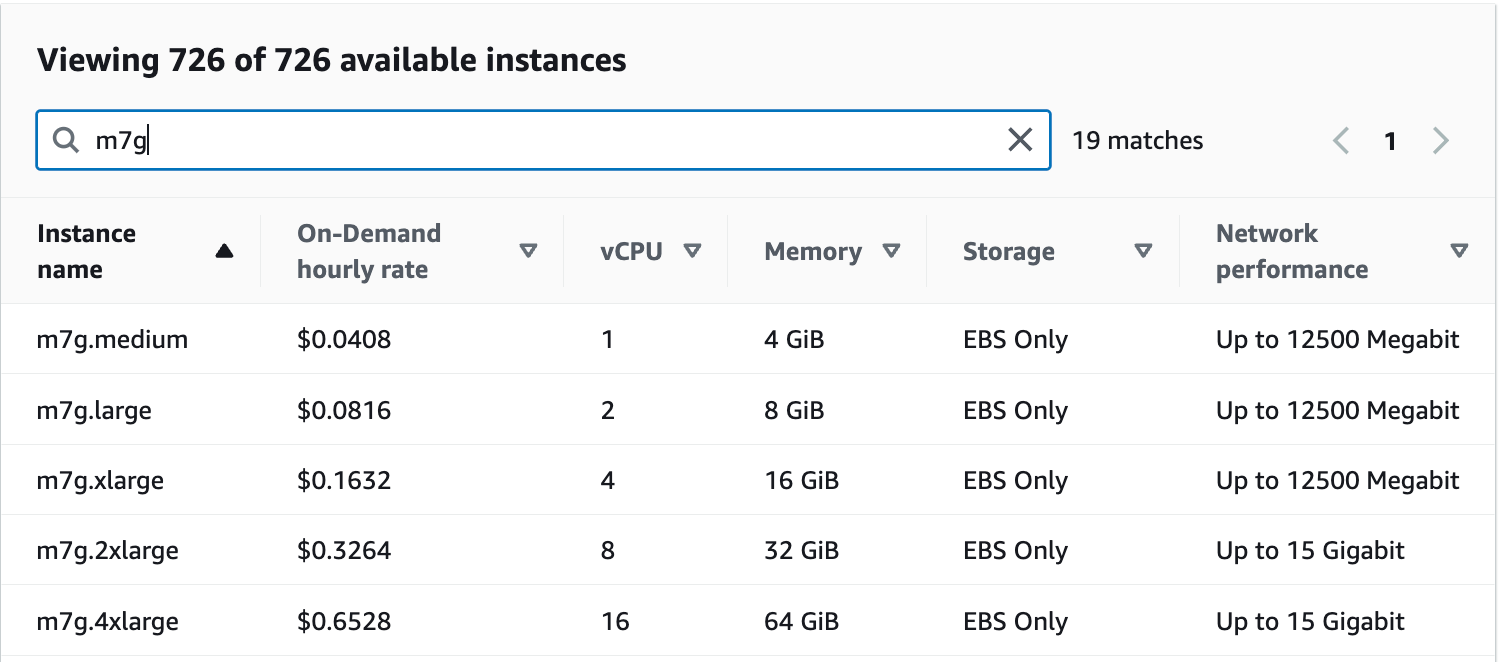Clear the search with the X icon
Image resolution: width=1502 pixels, height=662 pixels.
click(1020, 140)
